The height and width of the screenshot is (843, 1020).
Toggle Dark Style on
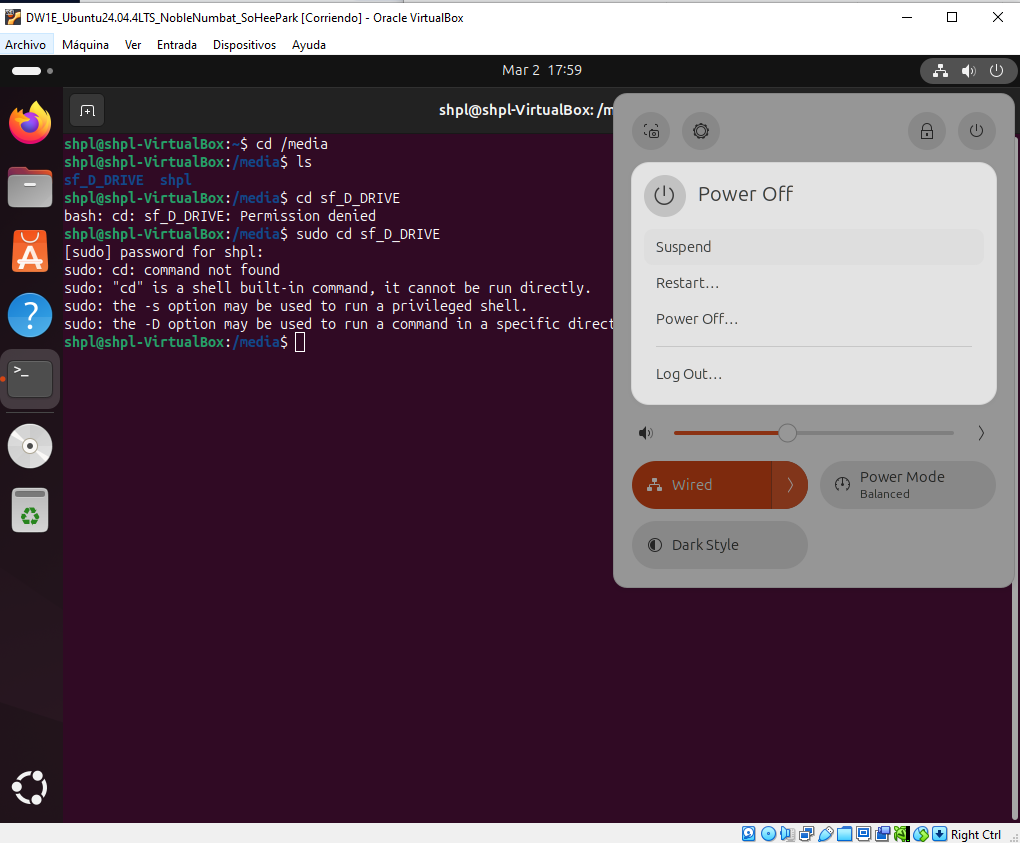pos(719,545)
